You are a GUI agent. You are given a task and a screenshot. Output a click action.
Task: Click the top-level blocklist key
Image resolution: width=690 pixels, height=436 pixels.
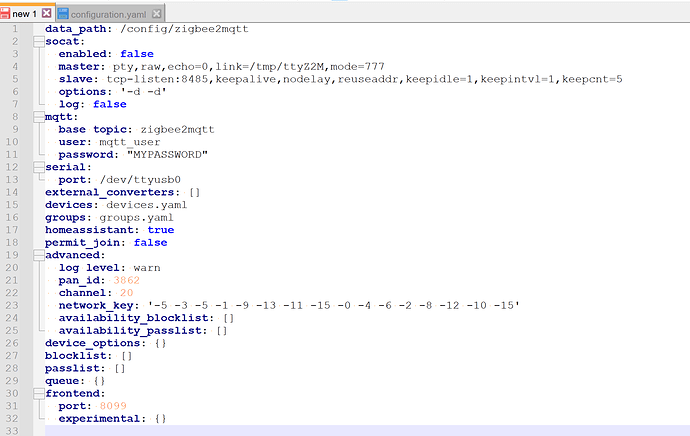tap(78, 355)
